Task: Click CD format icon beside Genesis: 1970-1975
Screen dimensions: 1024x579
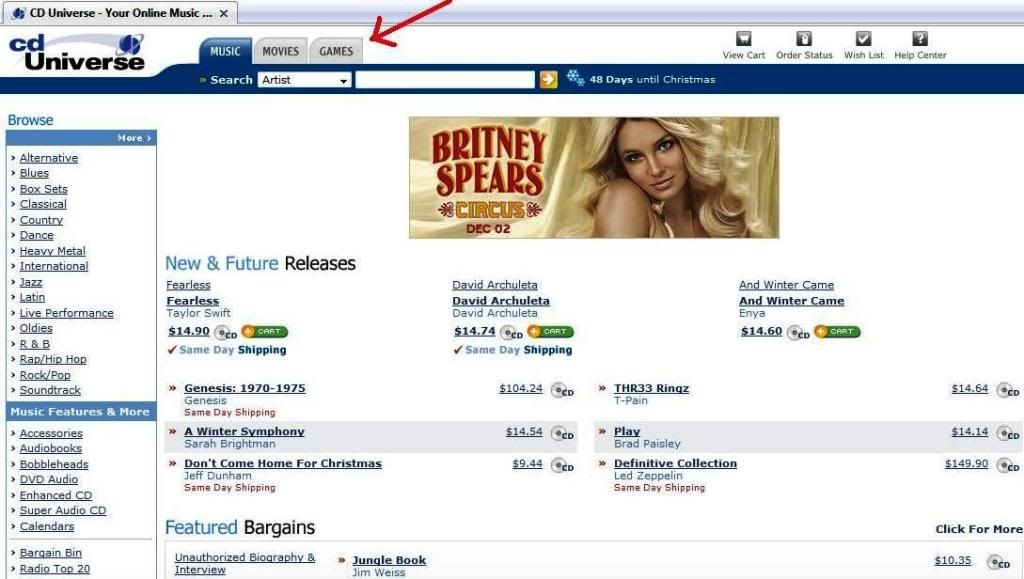Action: coord(562,390)
